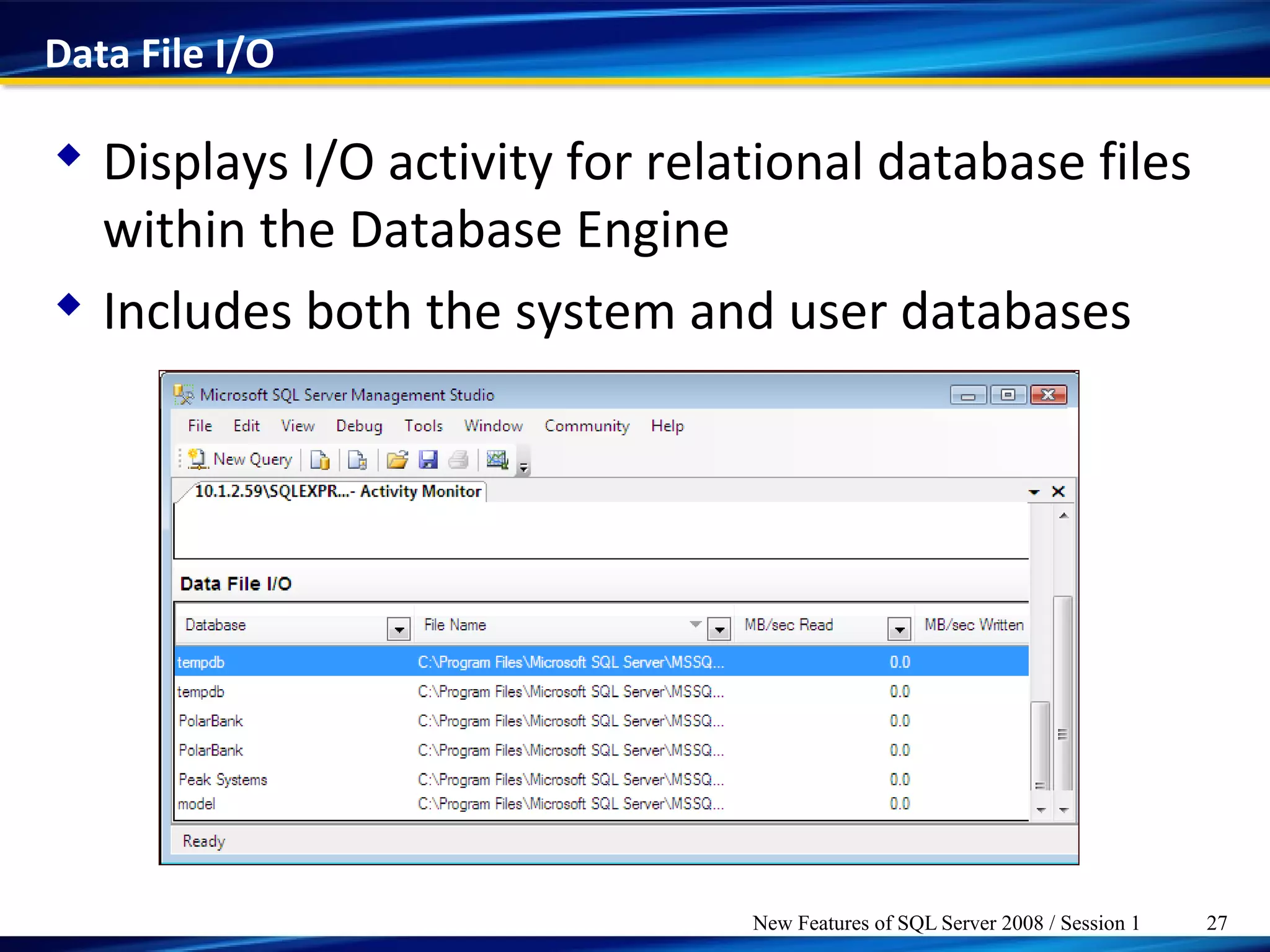Open File Name column filter dropdown
Screen dimensions: 1270x952
[x=719, y=629]
